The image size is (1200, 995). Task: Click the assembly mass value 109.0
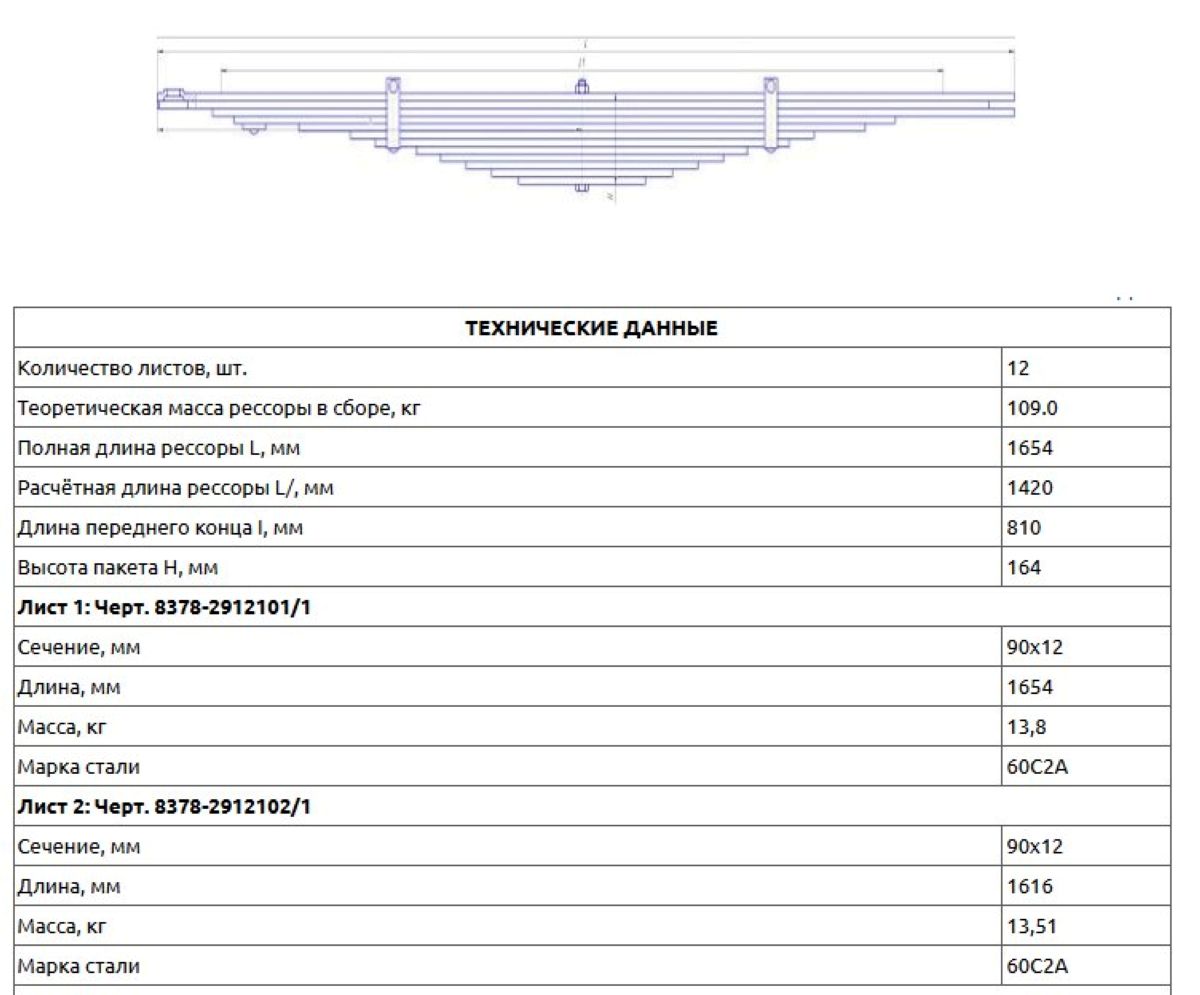[1029, 408]
